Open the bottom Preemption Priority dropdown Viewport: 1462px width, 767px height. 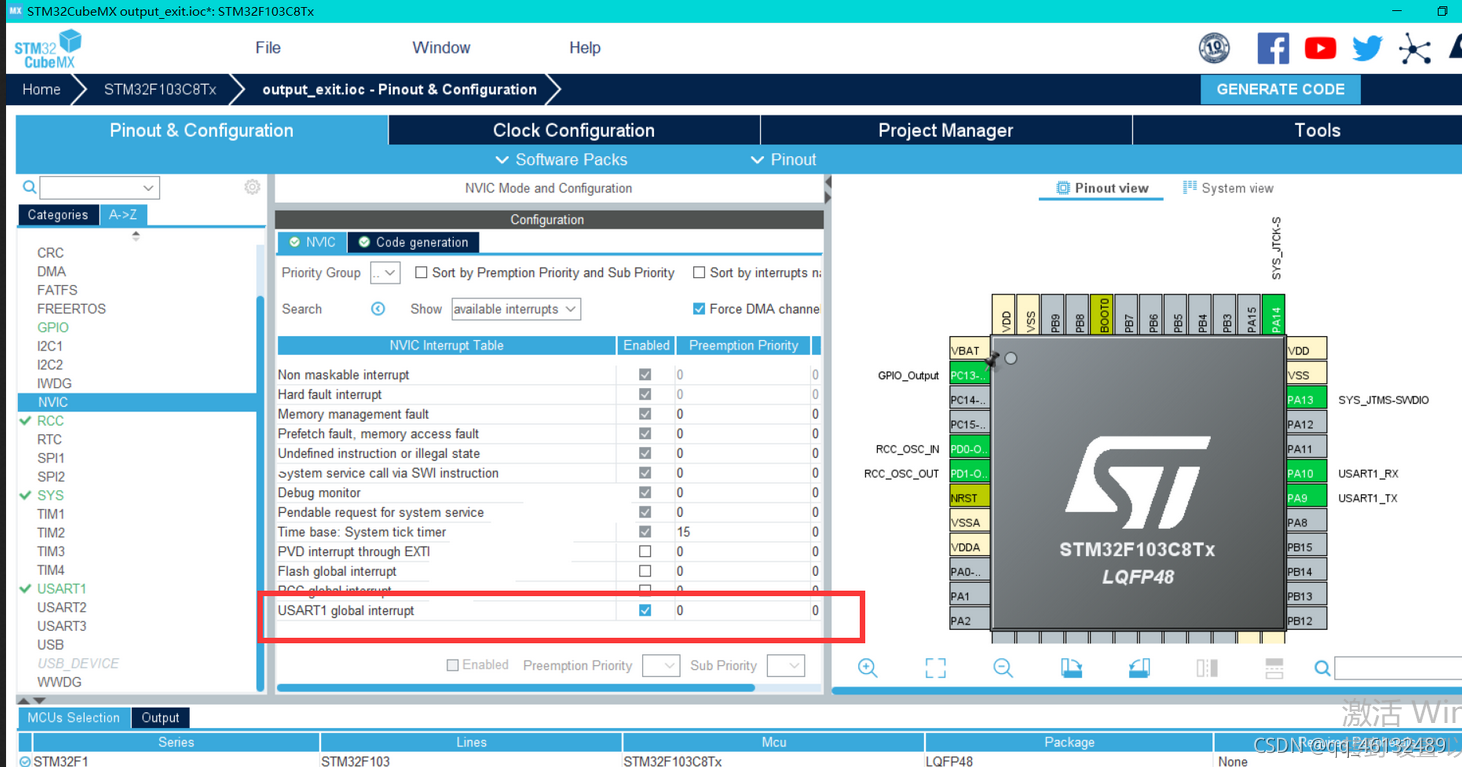(661, 665)
